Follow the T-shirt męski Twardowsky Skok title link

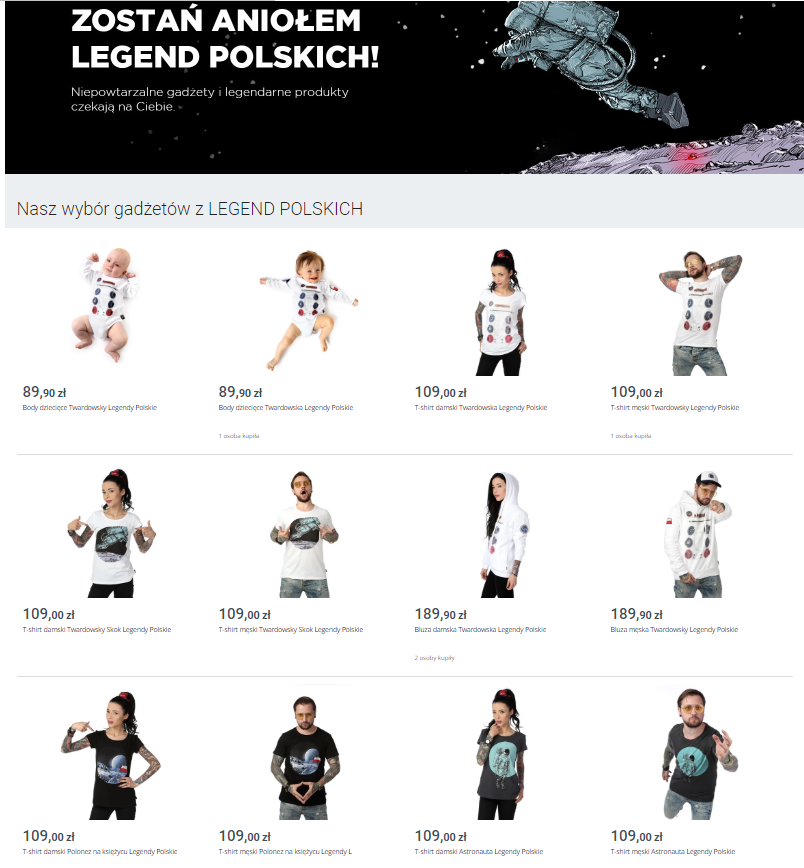point(291,629)
